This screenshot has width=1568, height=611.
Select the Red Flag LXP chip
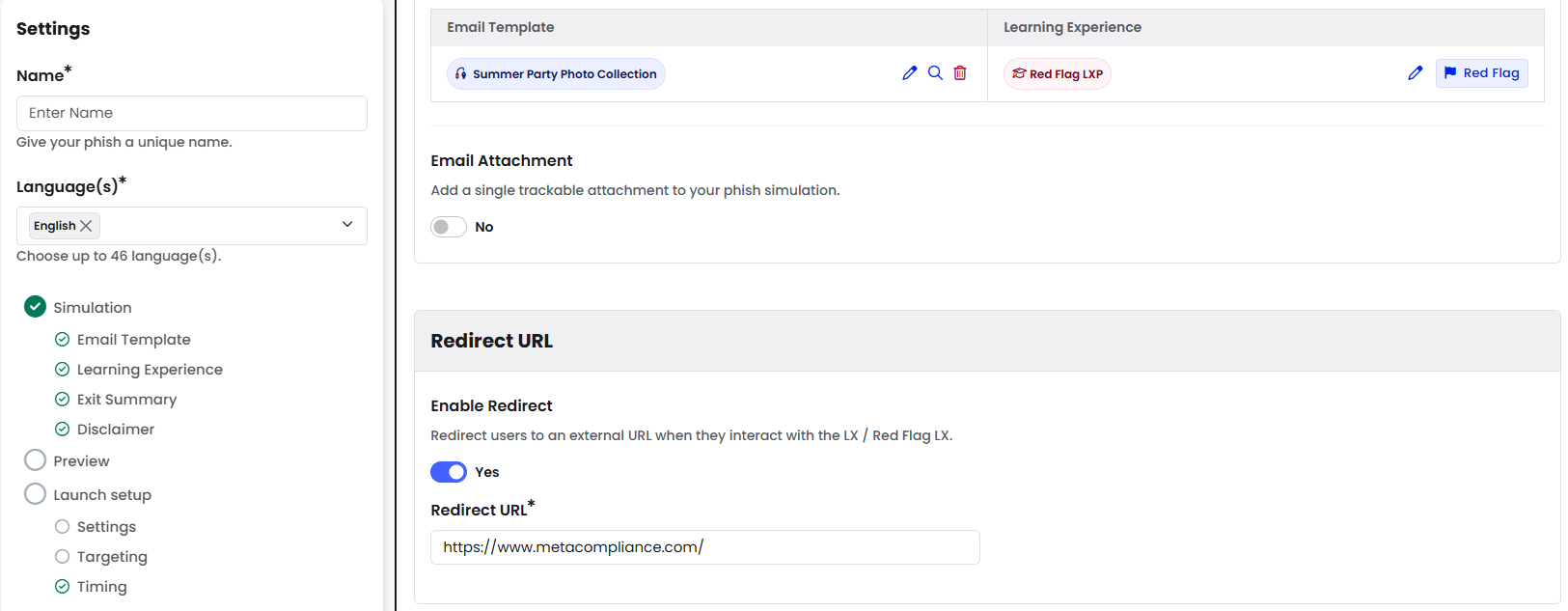[x=1058, y=74]
